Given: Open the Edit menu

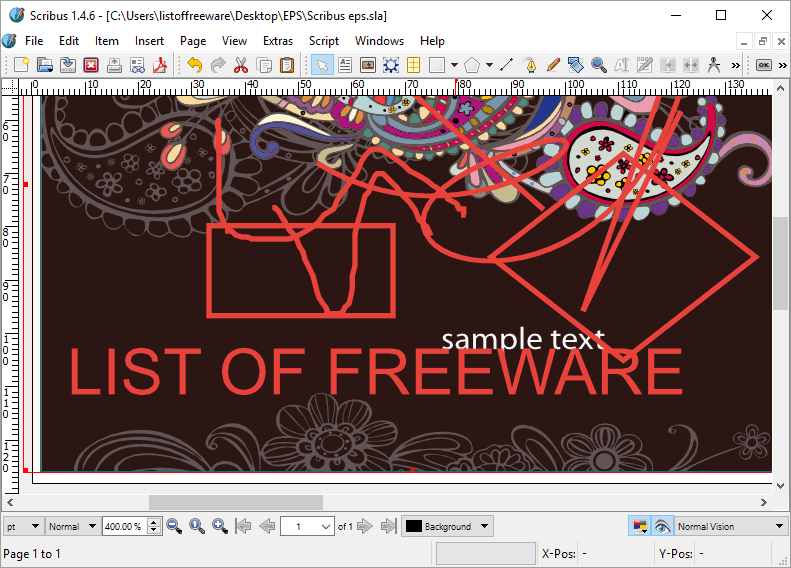Looking at the screenshot, I should (69, 41).
